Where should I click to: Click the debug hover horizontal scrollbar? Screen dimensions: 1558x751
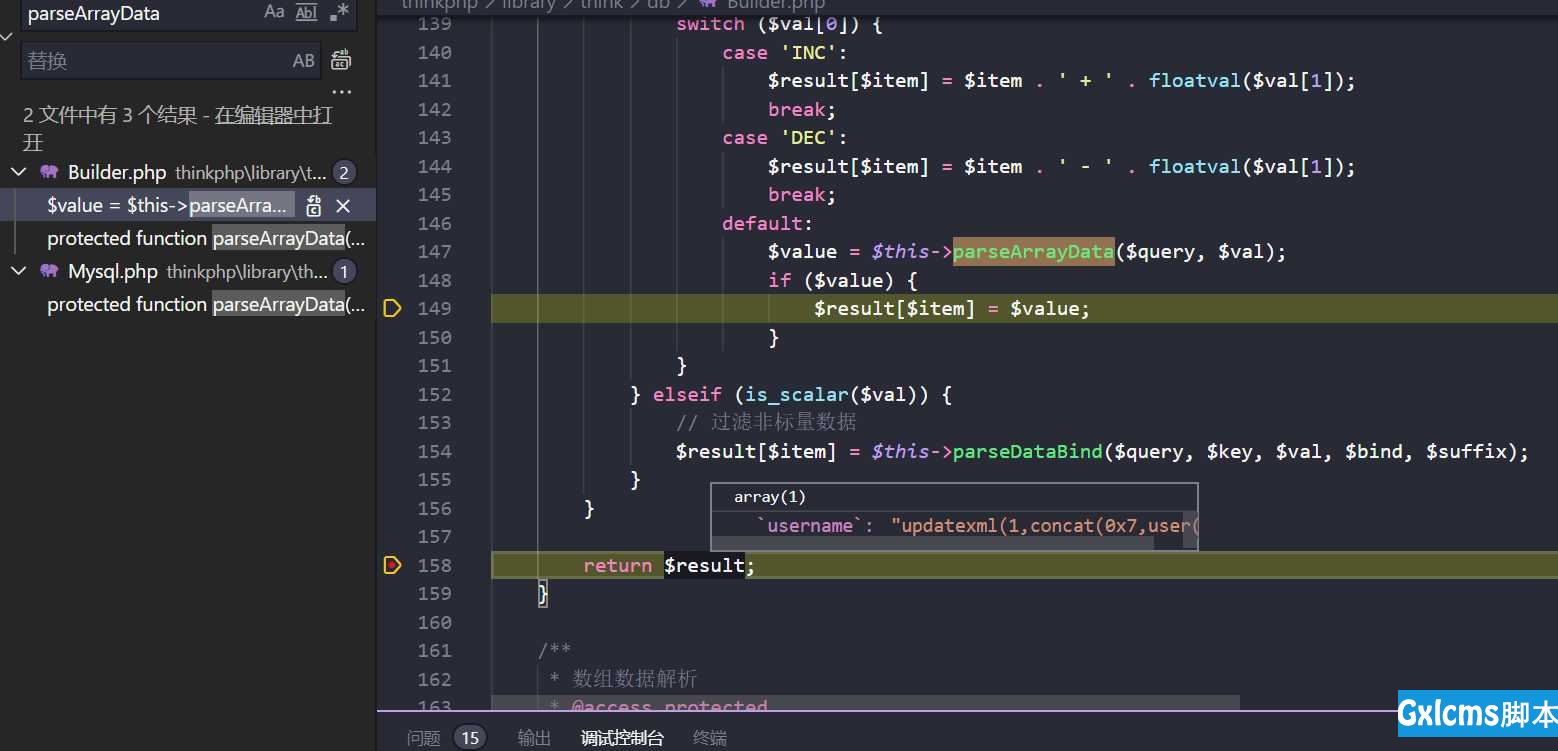tap(933, 543)
